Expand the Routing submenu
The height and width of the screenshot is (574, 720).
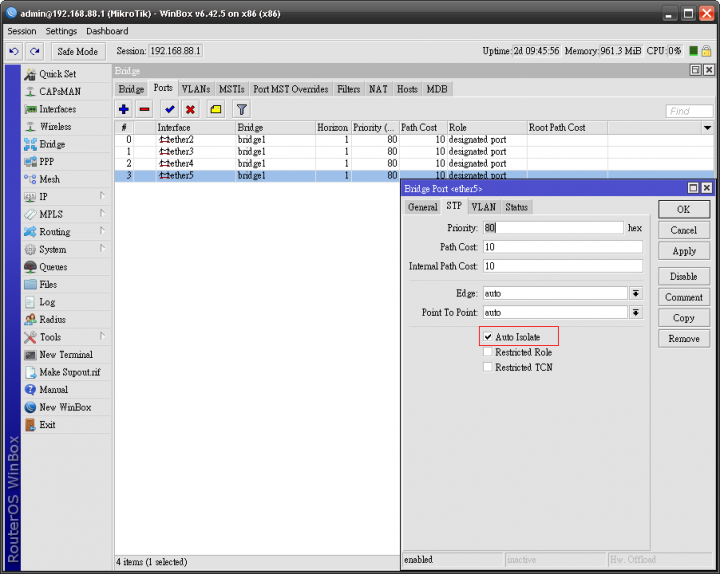[x=102, y=231]
